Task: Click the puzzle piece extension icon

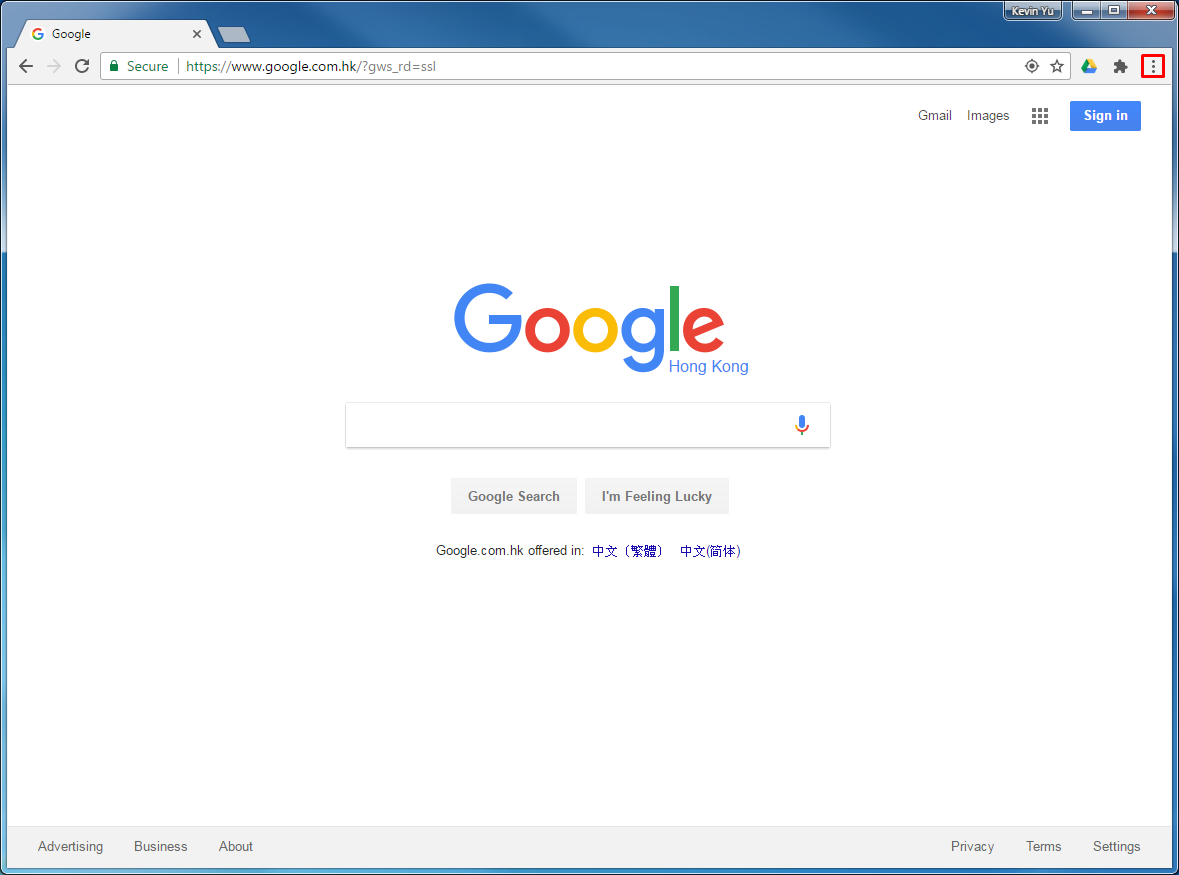Action: 1120,66
